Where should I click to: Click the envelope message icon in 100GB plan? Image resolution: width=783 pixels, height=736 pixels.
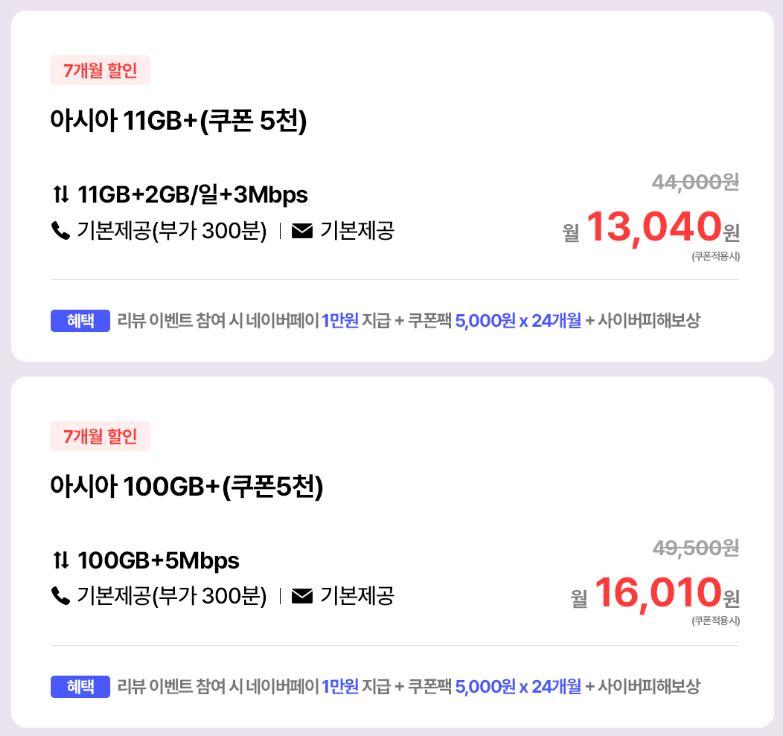coord(302,597)
